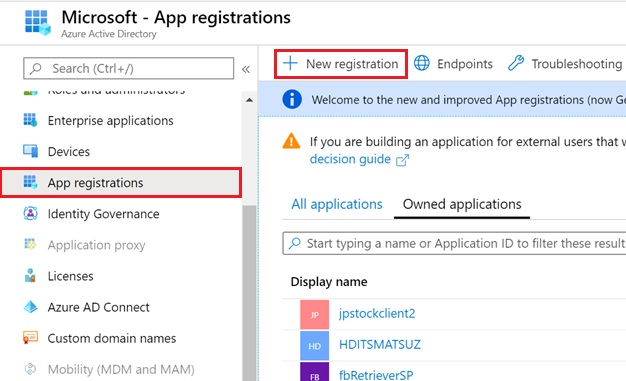Click the Custom domain names icon
The height and width of the screenshot is (381, 626).
pyautogui.click(x=30, y=338)
